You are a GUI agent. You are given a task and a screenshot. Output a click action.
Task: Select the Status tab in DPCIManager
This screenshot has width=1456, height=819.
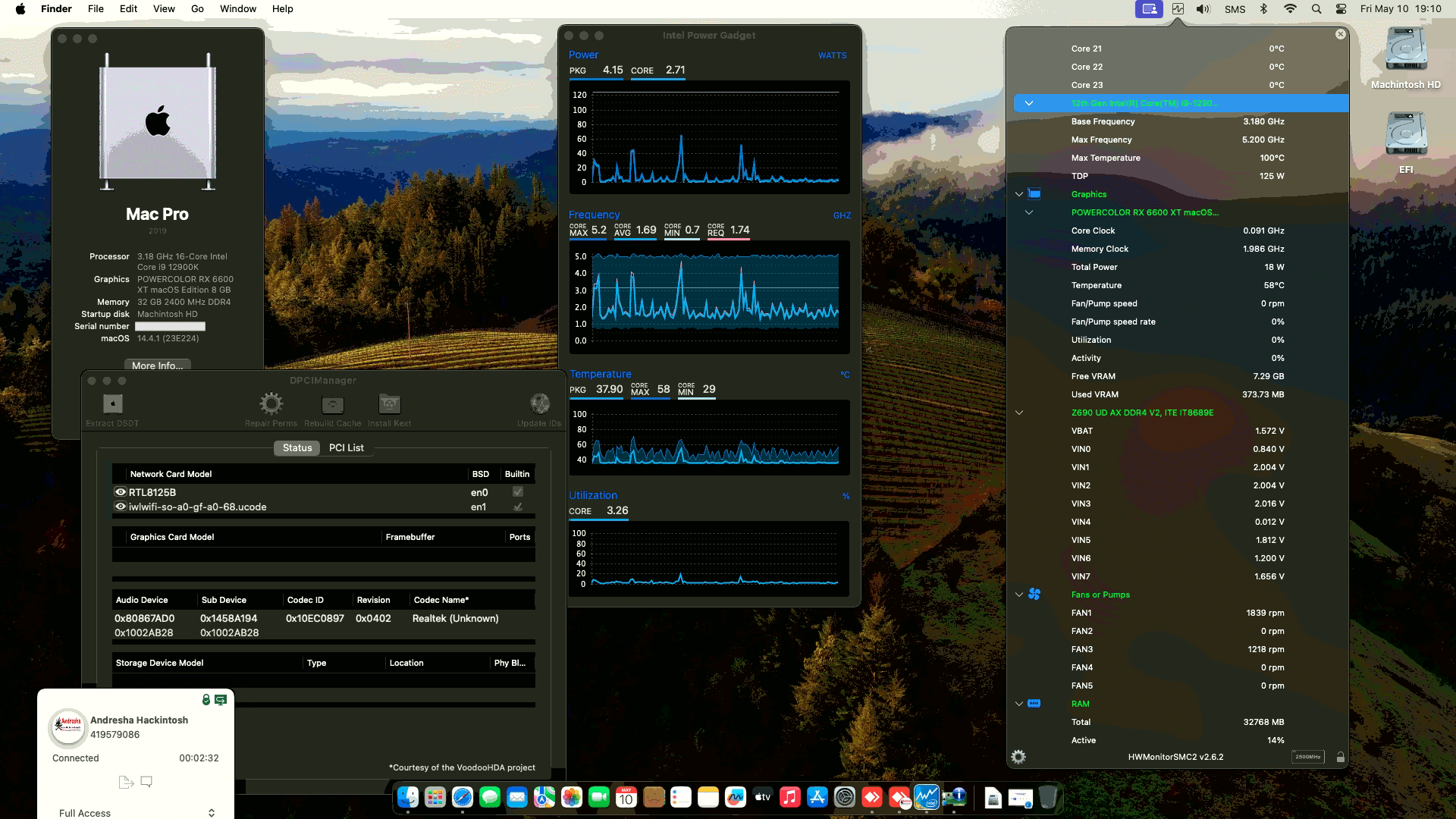[297, 447]
